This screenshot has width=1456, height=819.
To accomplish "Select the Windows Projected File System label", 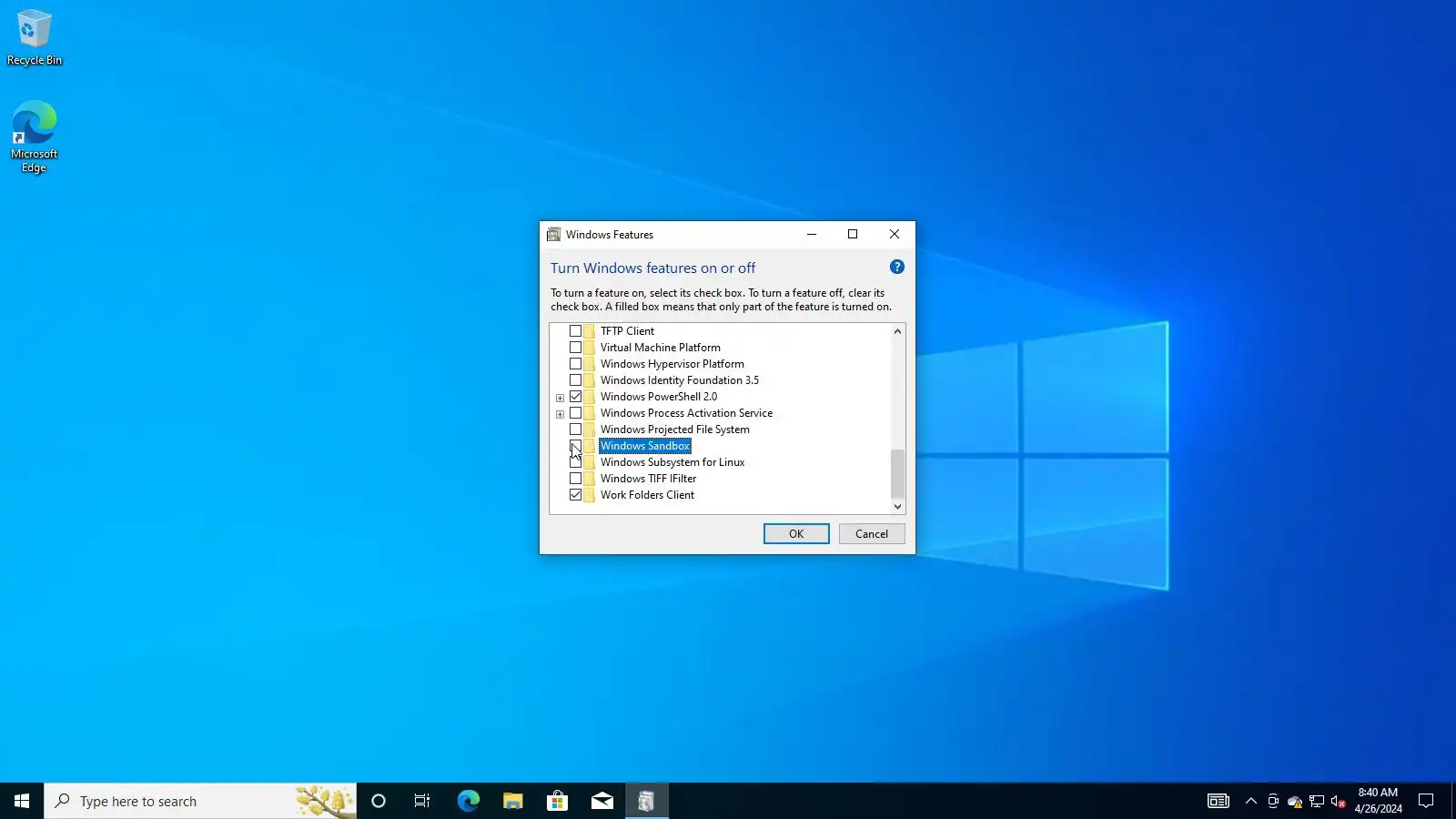I will coord(674,430).
